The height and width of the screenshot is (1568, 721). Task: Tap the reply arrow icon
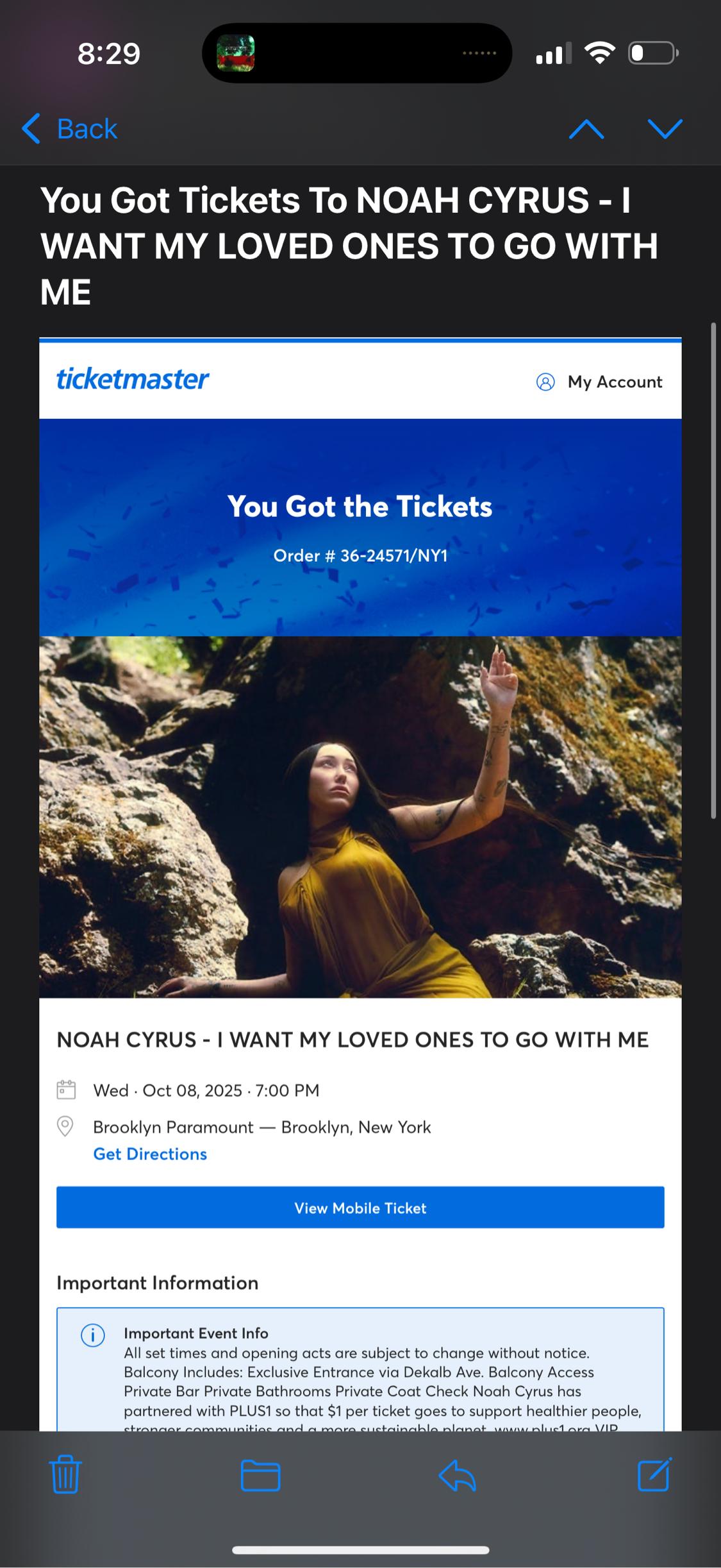click(x=457, y=1475)
